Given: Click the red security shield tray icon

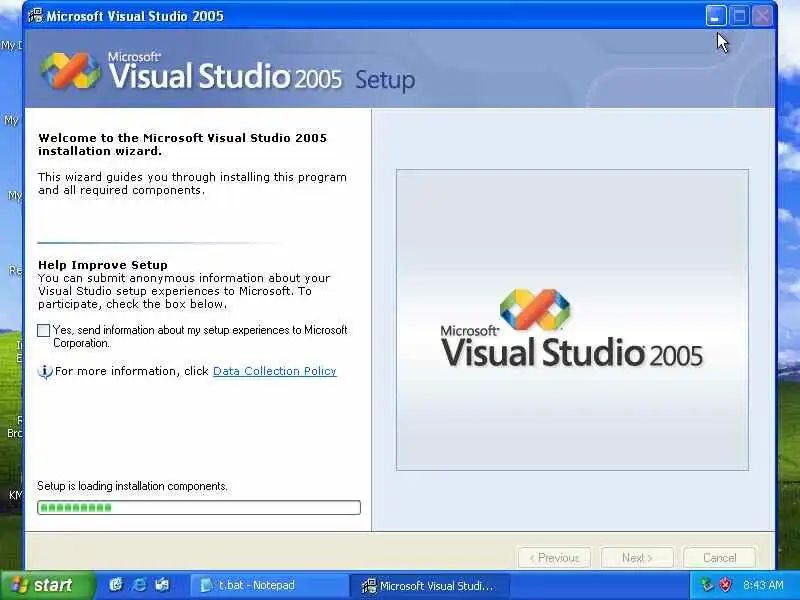Looking at the screenshot, I should (x=725, y=585).
